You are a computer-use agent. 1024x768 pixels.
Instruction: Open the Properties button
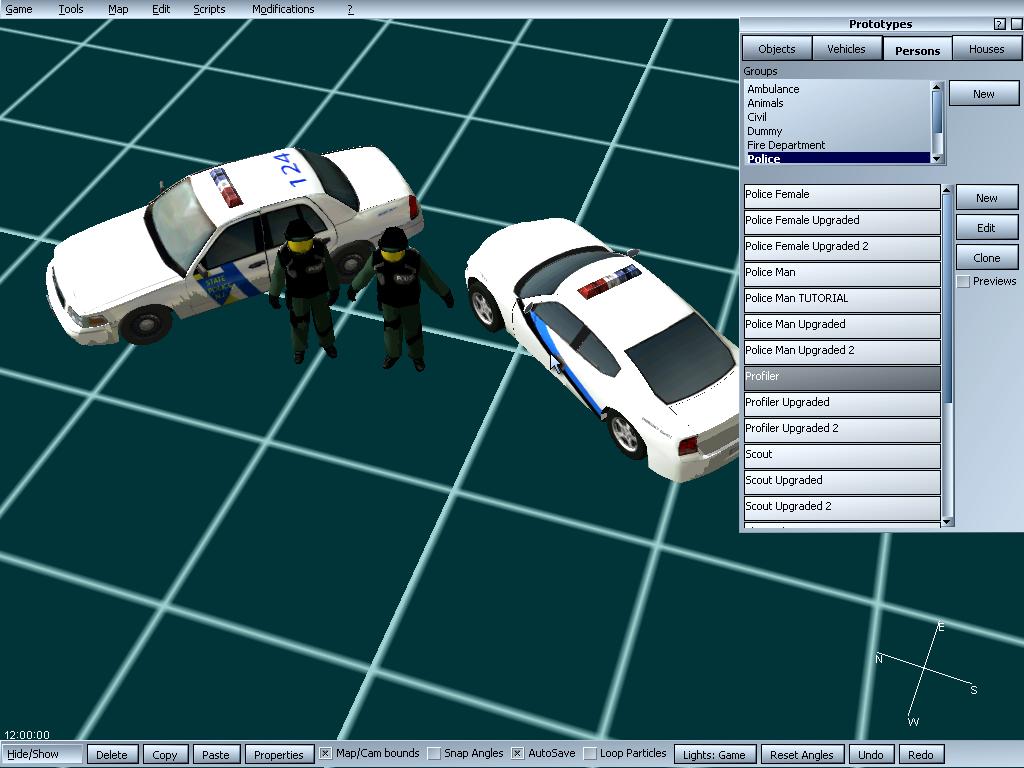279,755
